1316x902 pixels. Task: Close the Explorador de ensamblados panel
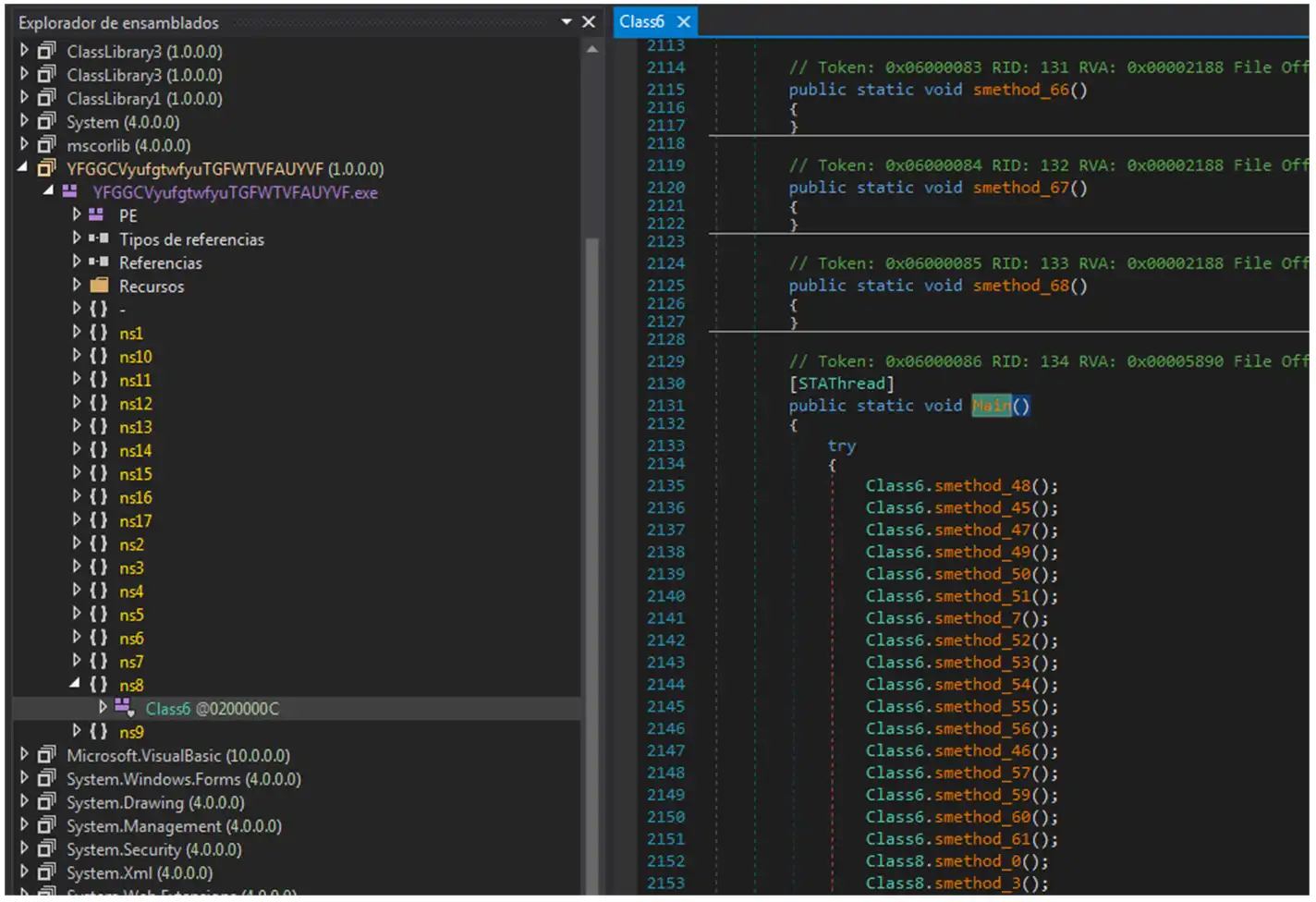[589, 21]
